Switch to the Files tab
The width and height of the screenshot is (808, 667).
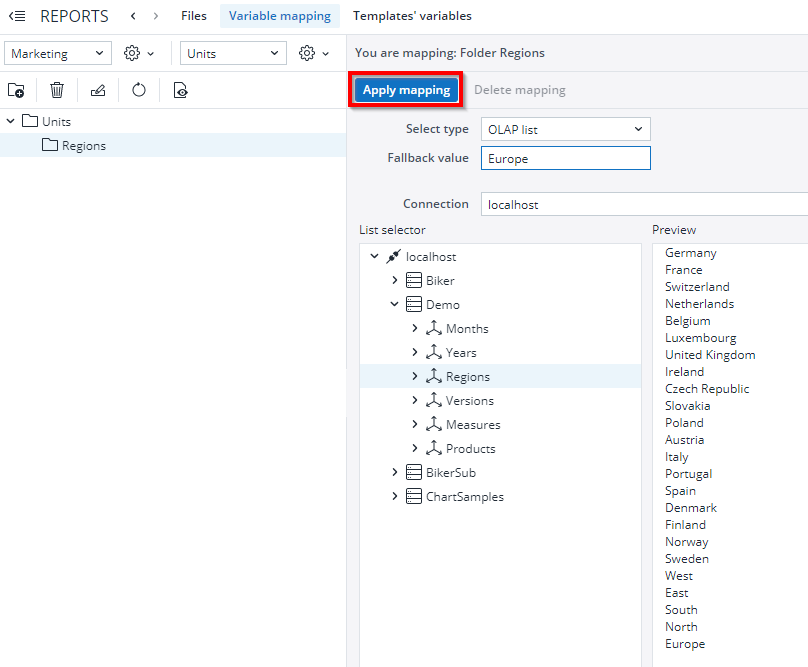tap(193, 16)
